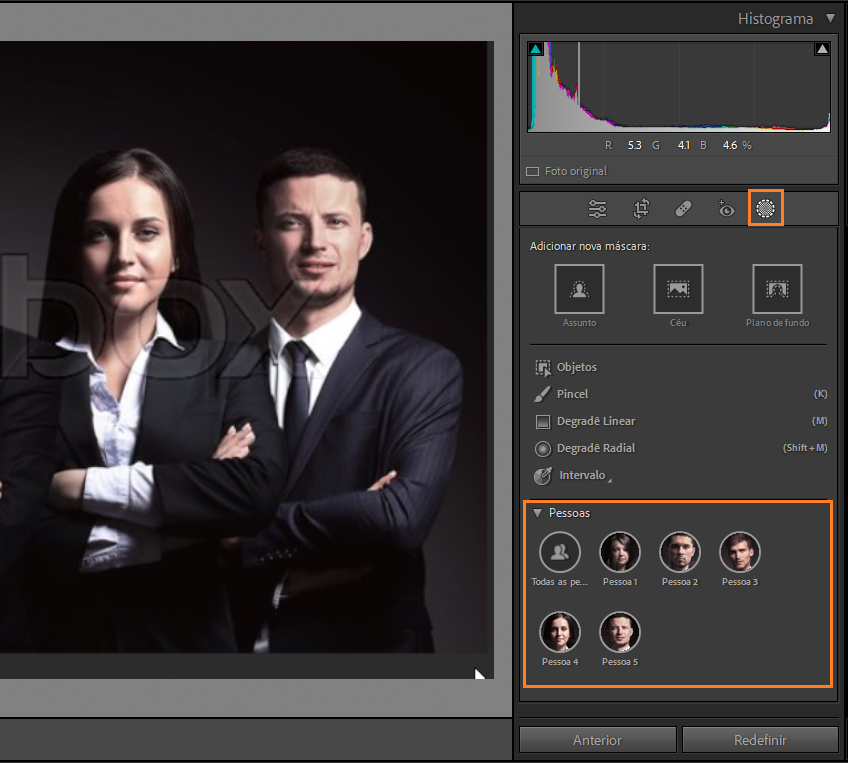Select the Edit sliders tool icon
Image resolution: width=848 pixels, height=763 pixels.
pyautogui.click(x=597, y=209)
